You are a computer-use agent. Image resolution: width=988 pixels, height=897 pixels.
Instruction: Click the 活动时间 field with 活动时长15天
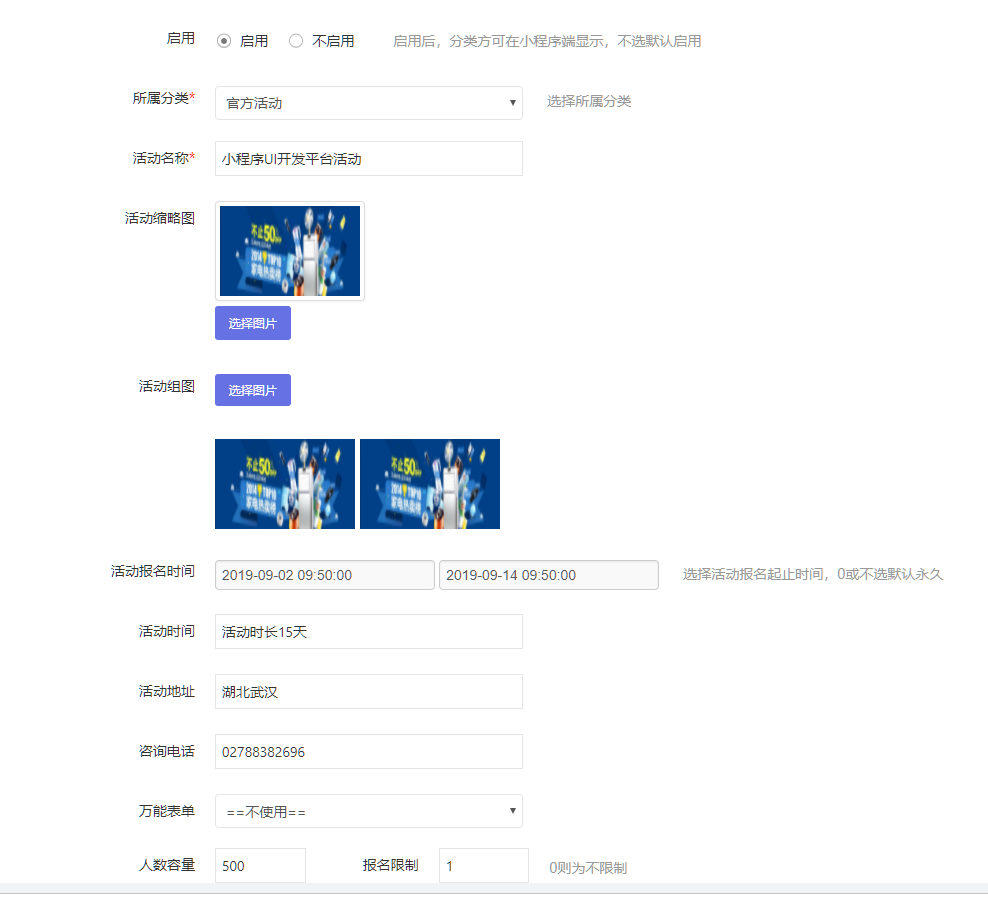point(369,631)
